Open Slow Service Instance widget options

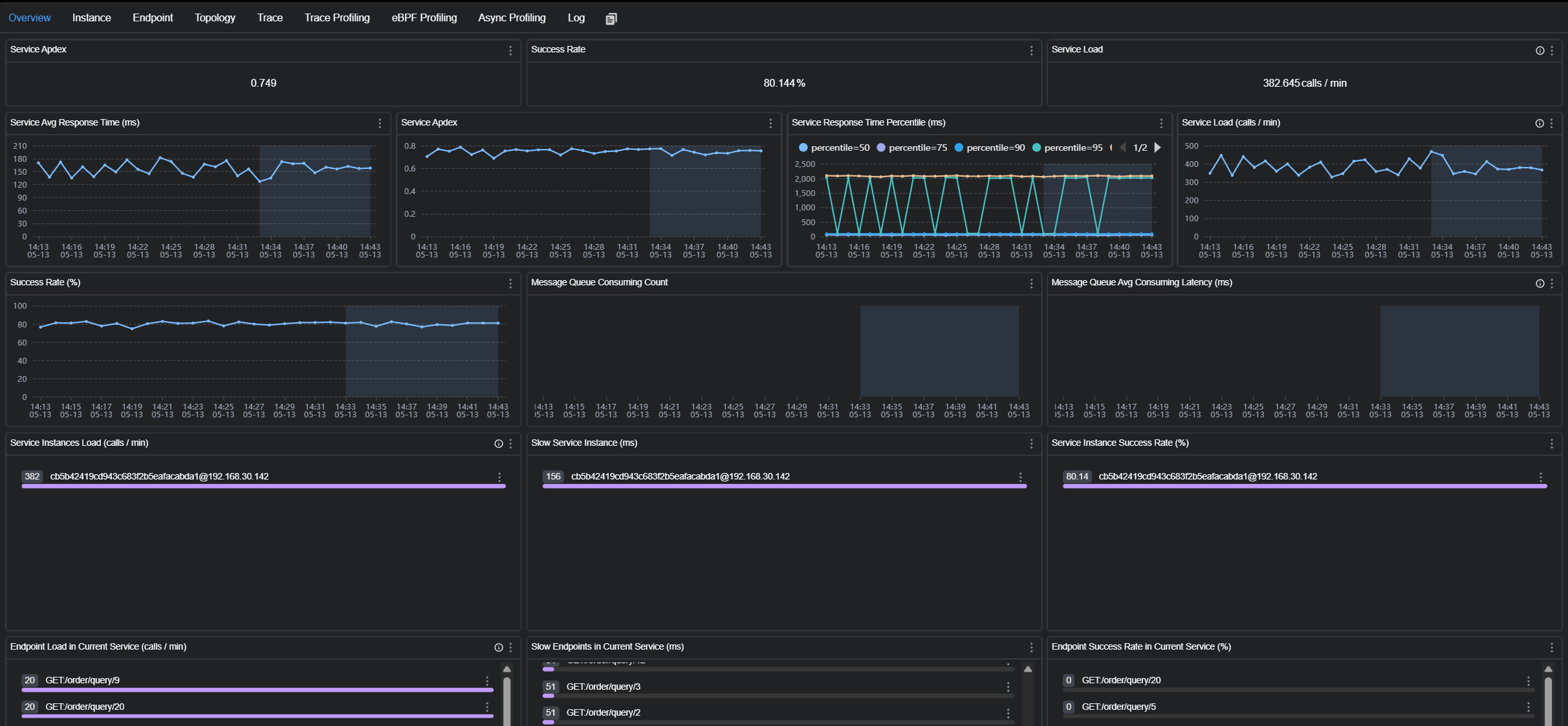[1031, 444]
